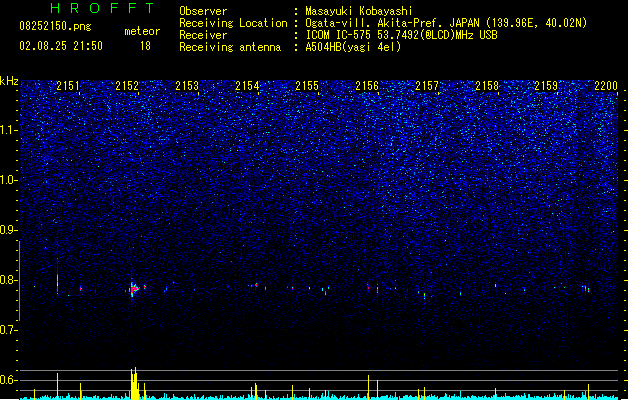Click the Observer field label

(203, 11)
